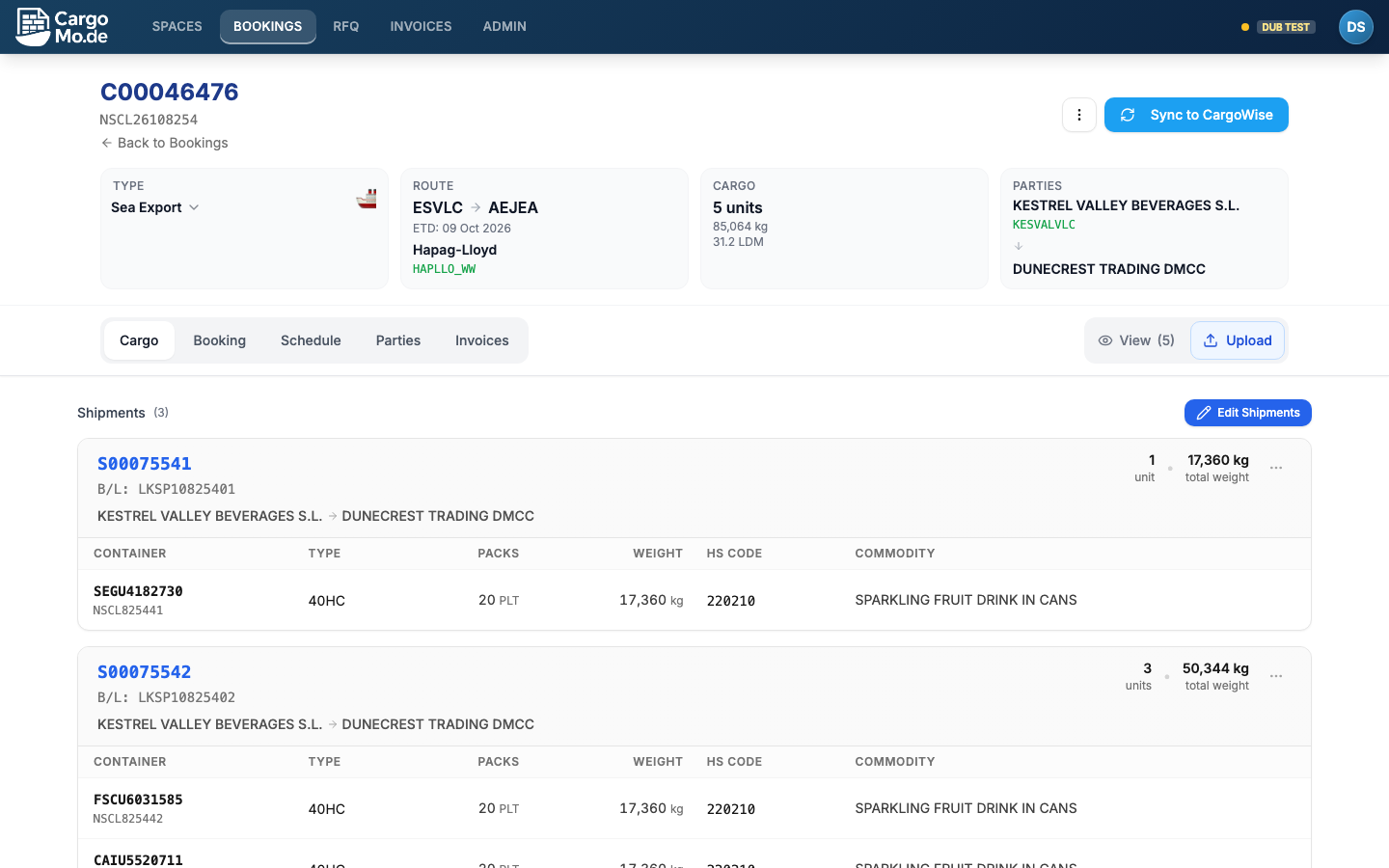Select the Cargo tab
Screen dimensions: 1389x868
coord(139,340)
